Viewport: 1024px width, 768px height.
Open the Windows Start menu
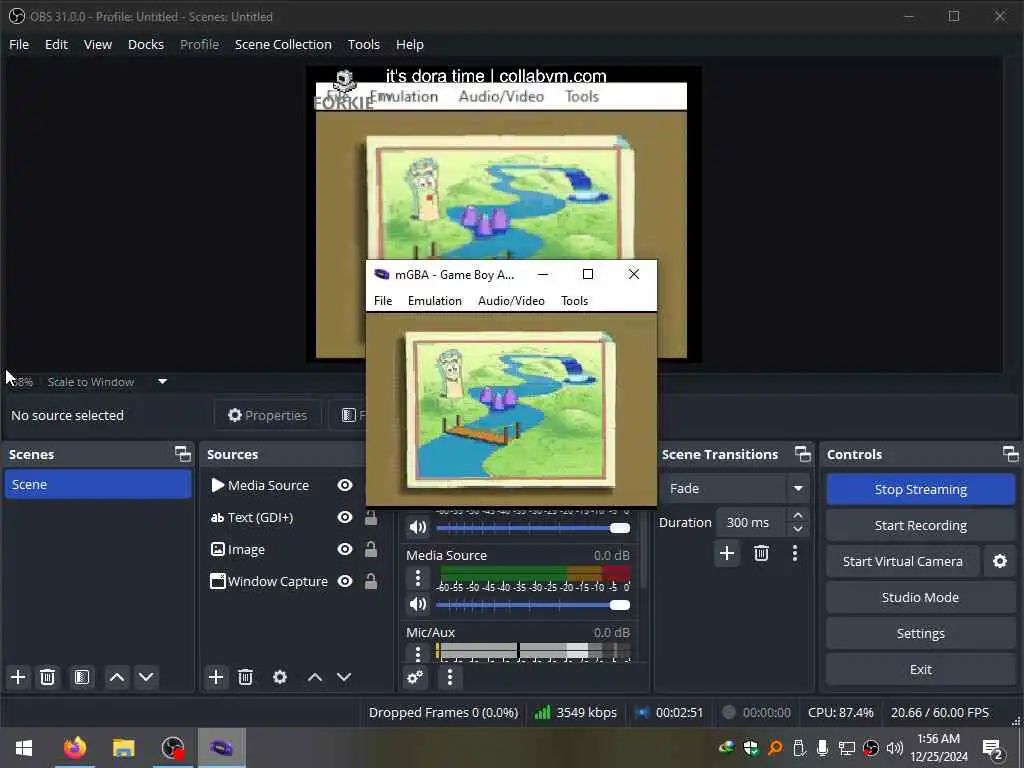(24, 748)
